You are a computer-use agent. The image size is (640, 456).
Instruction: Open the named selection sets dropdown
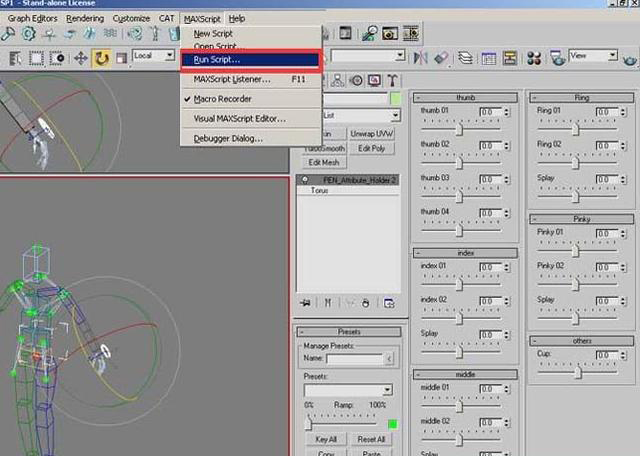400,55
